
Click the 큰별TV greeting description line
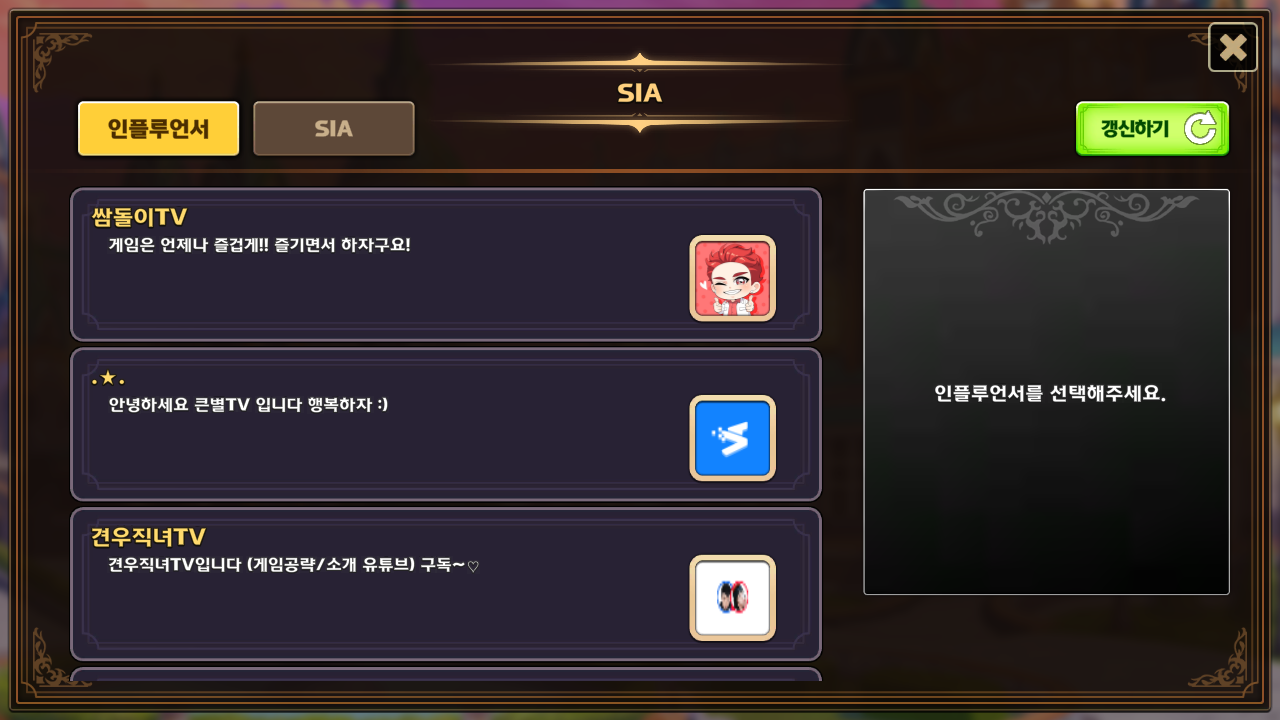[x=248, y=404]
